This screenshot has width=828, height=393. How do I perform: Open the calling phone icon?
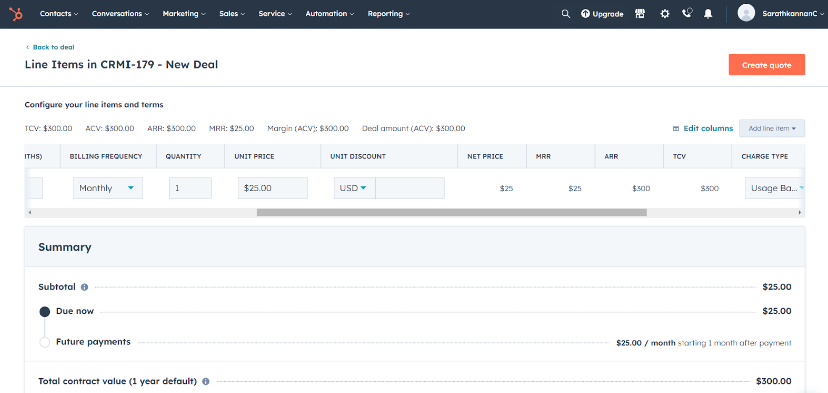pos(686,14)
